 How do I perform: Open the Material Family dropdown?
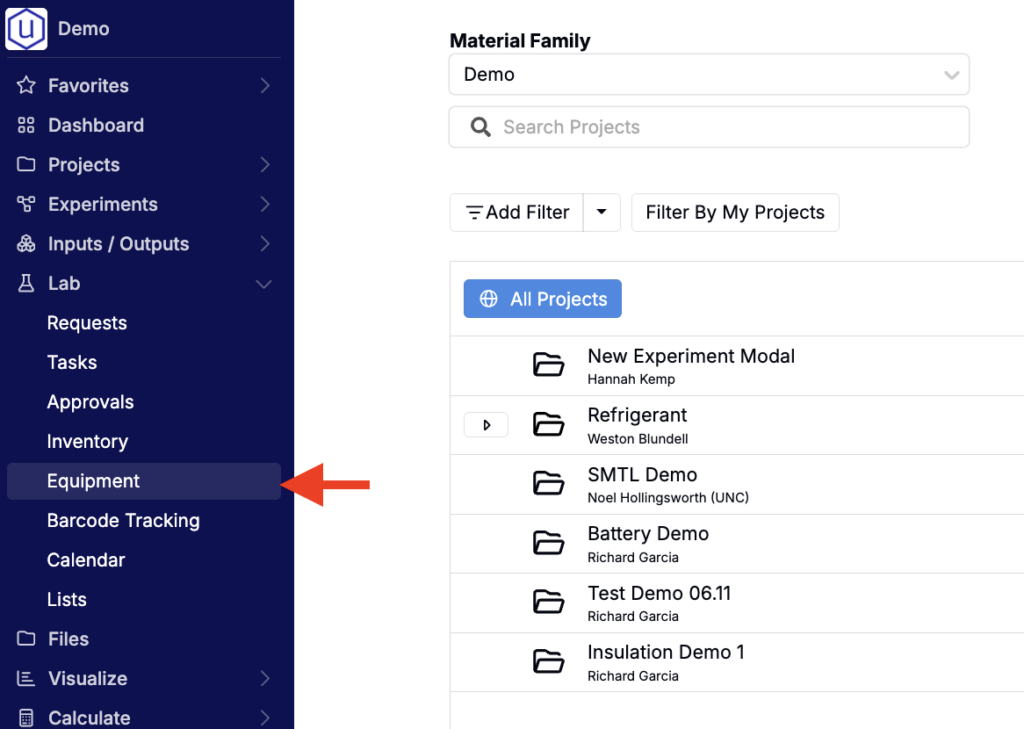(708, 75)
